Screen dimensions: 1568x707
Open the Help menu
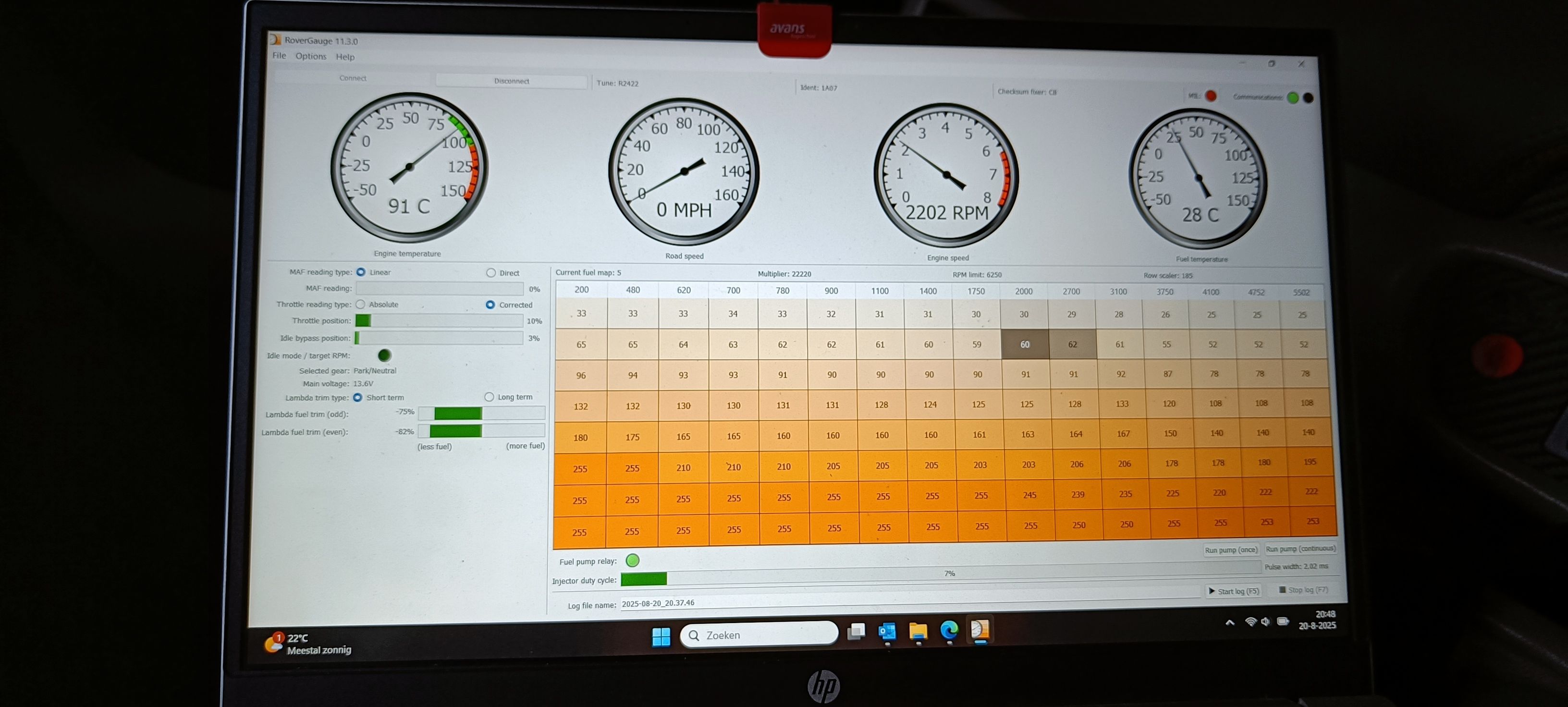[x=345, y=57]
